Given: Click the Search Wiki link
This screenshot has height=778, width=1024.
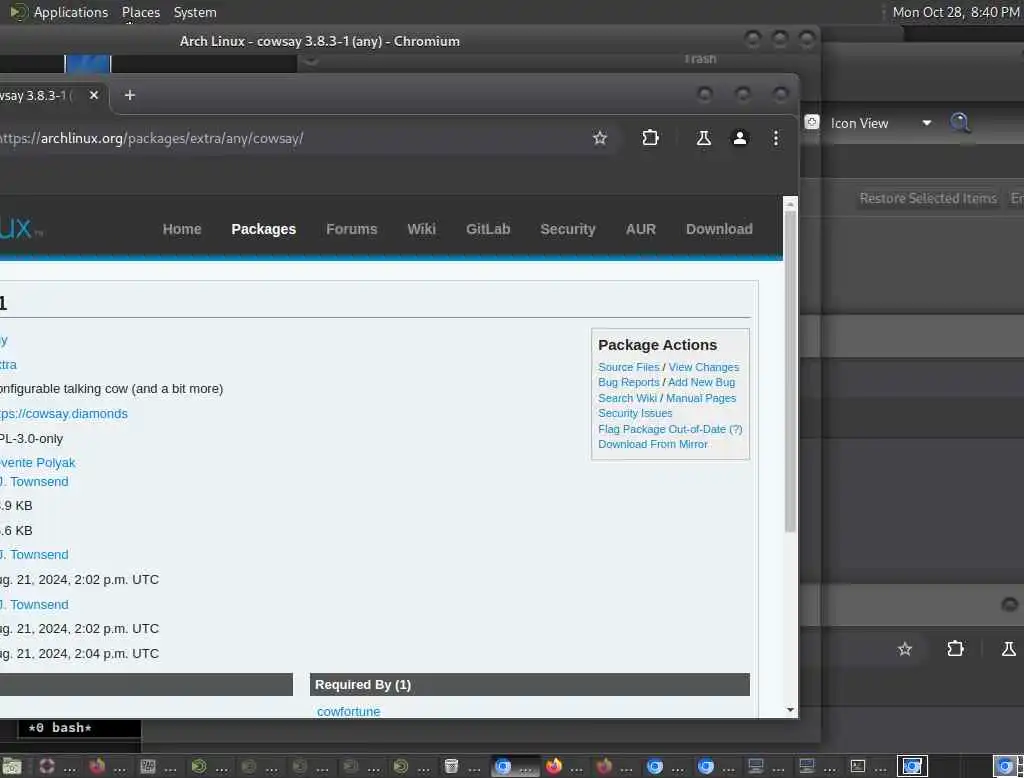Looking at the screenshot, I should 627,398.
